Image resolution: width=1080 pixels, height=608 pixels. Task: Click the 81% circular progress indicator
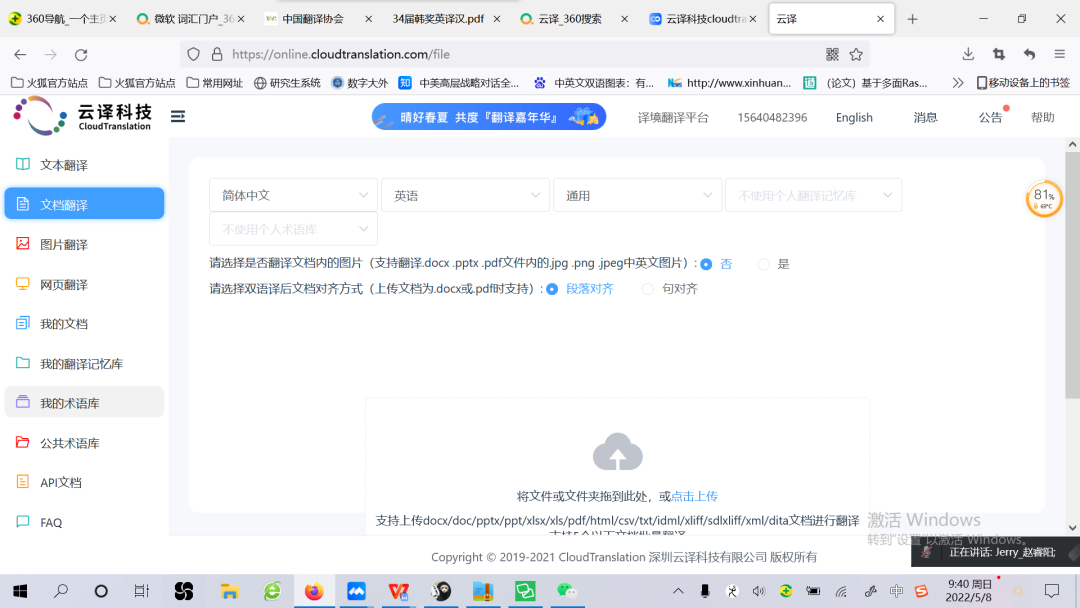click(1043, 198)
